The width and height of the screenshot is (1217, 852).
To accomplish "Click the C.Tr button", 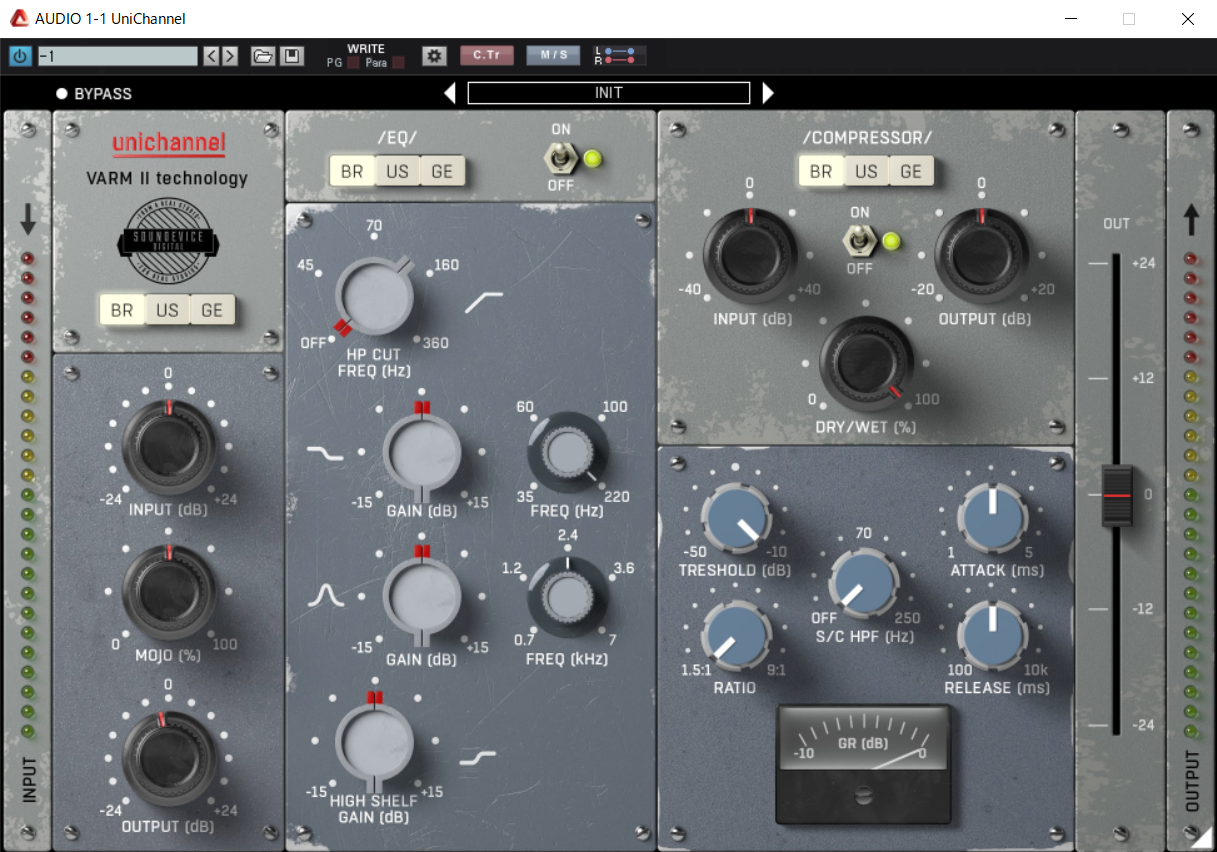I will pos(486,56).
